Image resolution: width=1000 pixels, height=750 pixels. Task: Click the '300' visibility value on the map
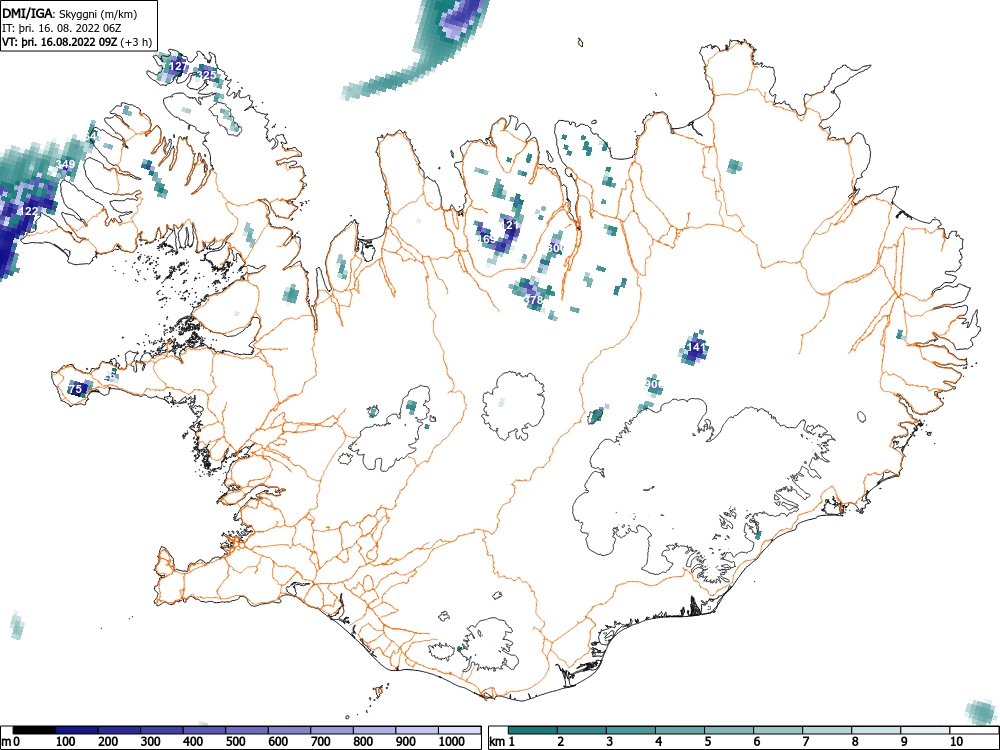(x=556, y=248)
